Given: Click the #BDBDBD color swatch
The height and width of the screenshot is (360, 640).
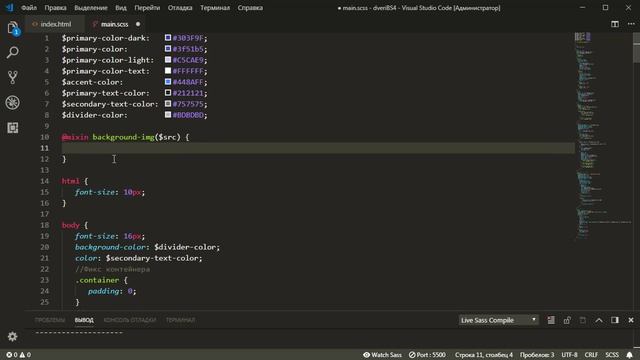Looking at the screenshot, I should click(x=168, y=115).
